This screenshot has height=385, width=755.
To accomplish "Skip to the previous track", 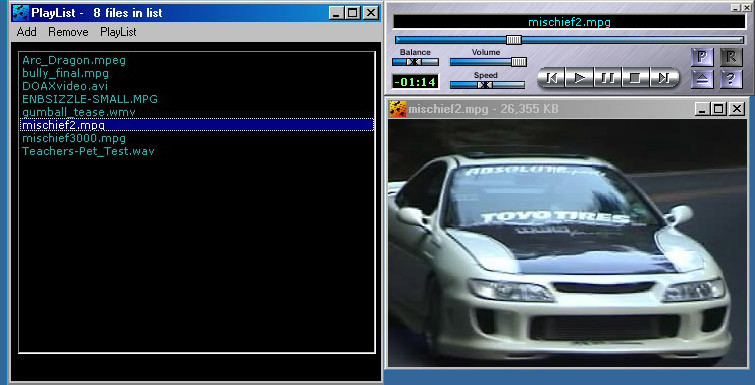I will [552, 77].
